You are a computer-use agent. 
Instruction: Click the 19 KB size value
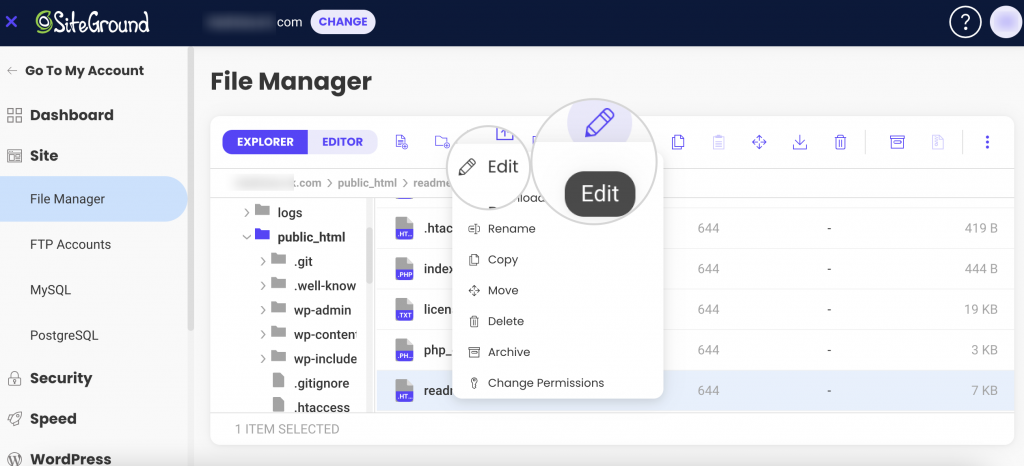(x=982, y=309)
